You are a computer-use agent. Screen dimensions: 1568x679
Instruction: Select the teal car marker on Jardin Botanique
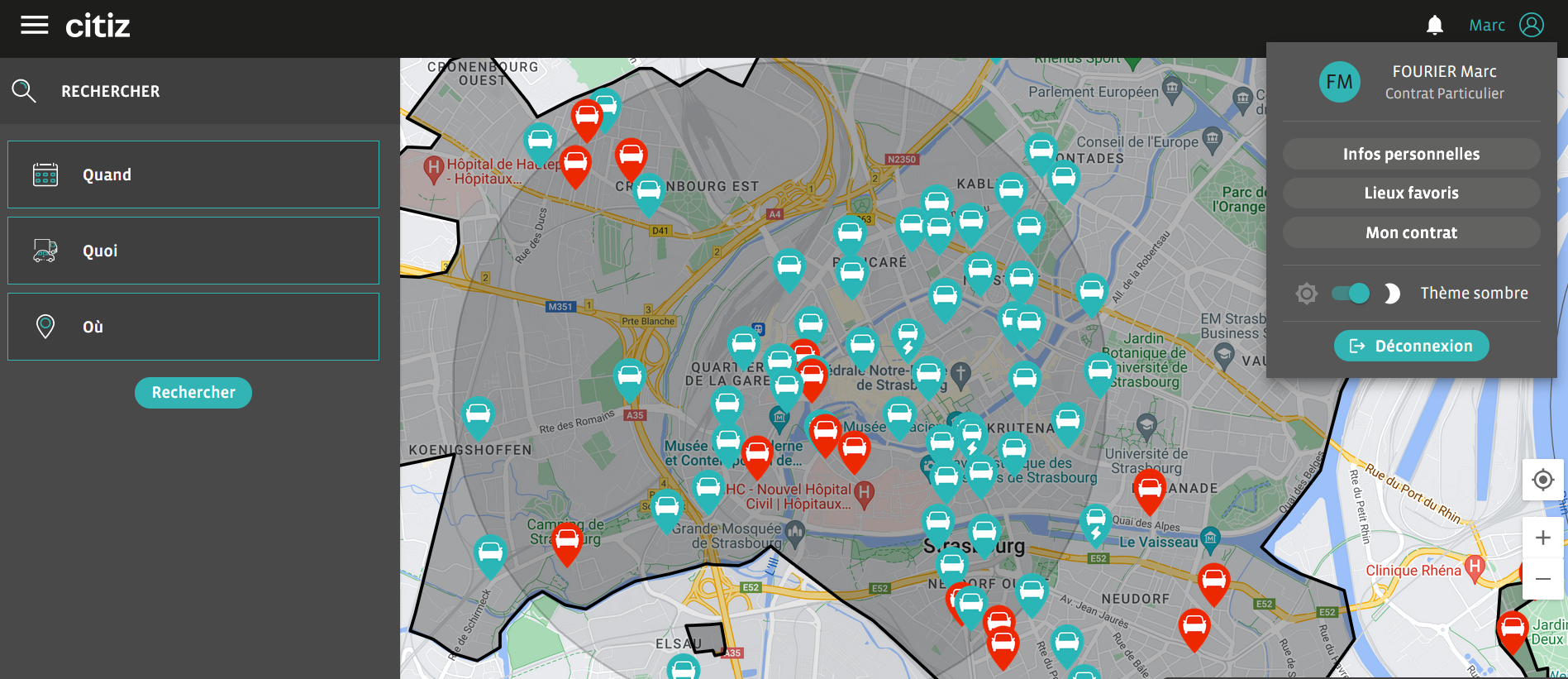1100,373
